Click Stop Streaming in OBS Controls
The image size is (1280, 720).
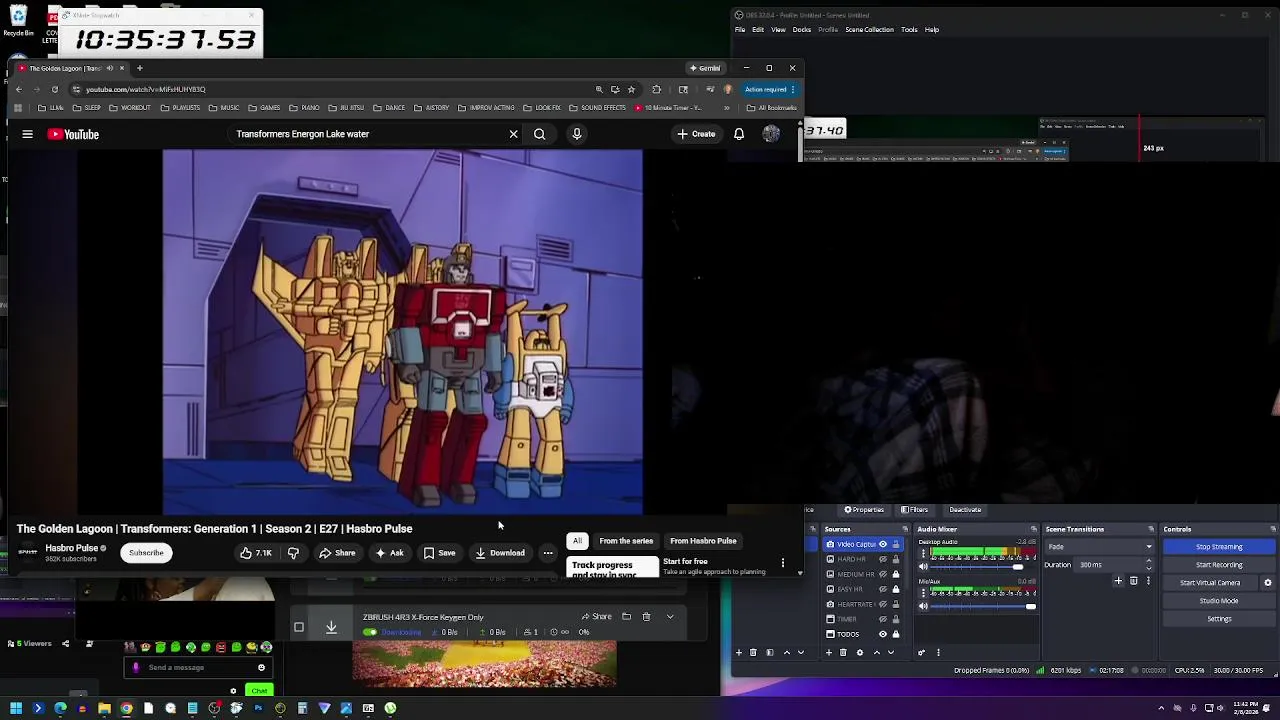[1219, 547]
